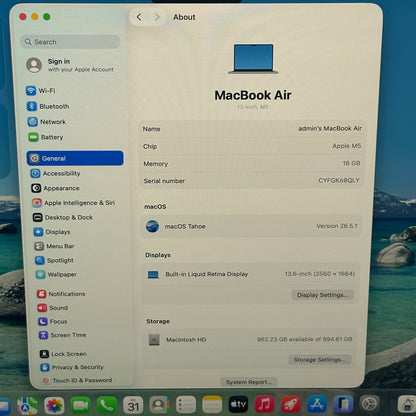Click the sidebar Search field

coord(70,42)
